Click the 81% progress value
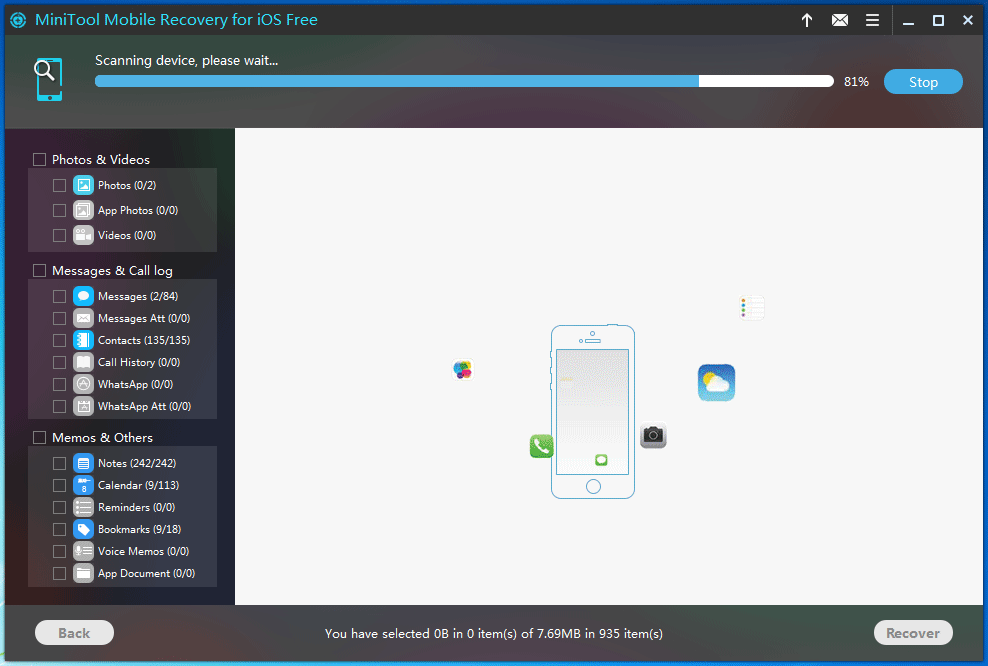The height and width of the screenshot is (666, 988). 856,82
